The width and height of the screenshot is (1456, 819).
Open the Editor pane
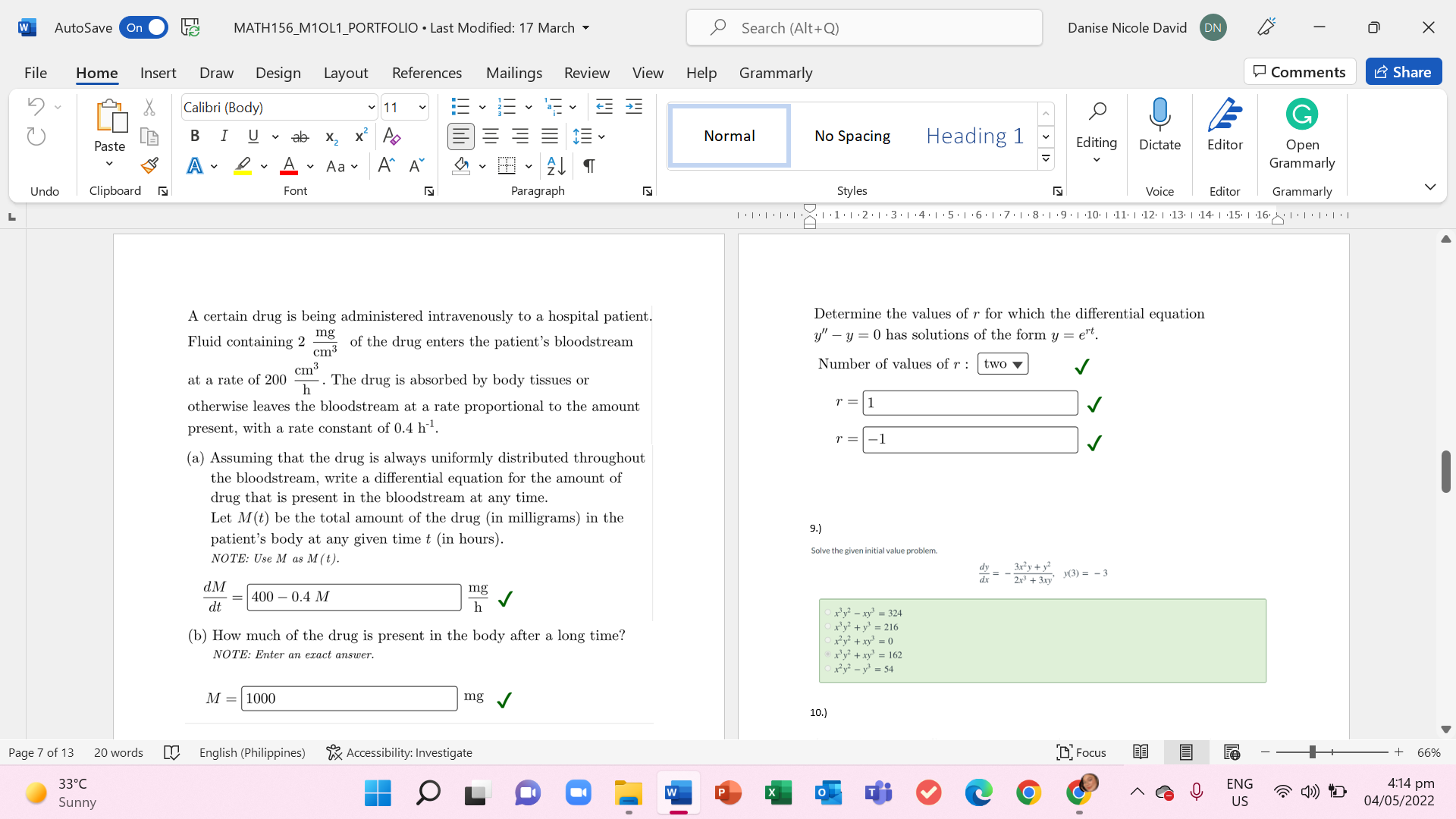click(x=1225, y=126)
